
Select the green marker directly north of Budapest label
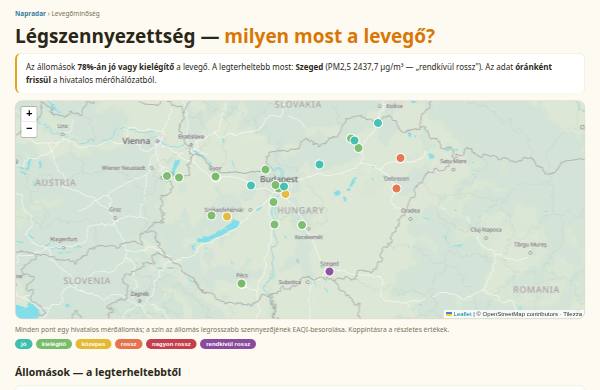pos(266,169)
